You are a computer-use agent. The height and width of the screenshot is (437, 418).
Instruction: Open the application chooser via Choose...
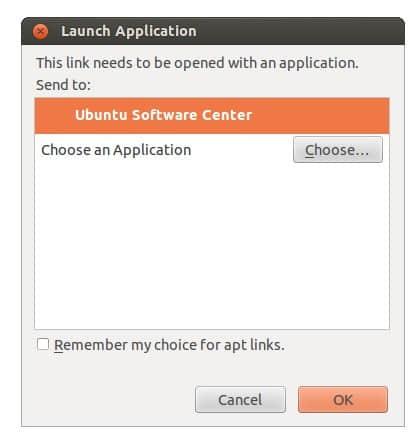[338, 150]
